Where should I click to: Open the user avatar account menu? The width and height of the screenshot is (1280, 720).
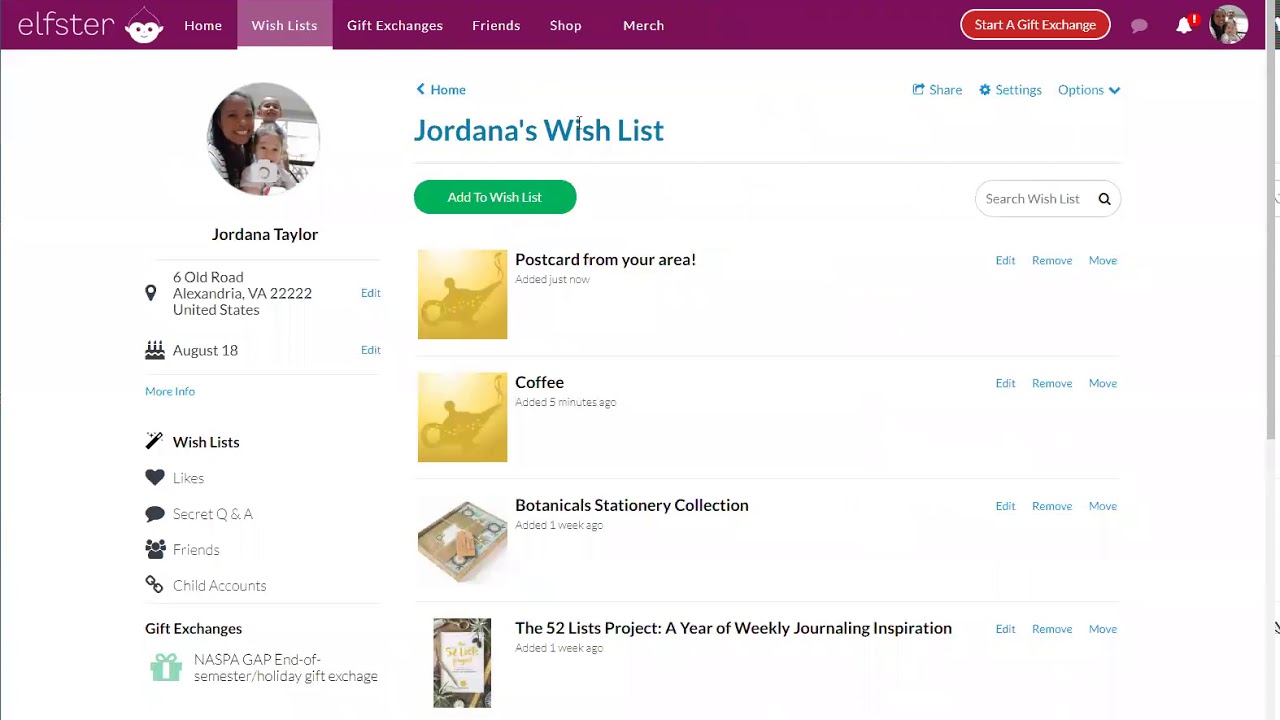tap(1228, 25)
